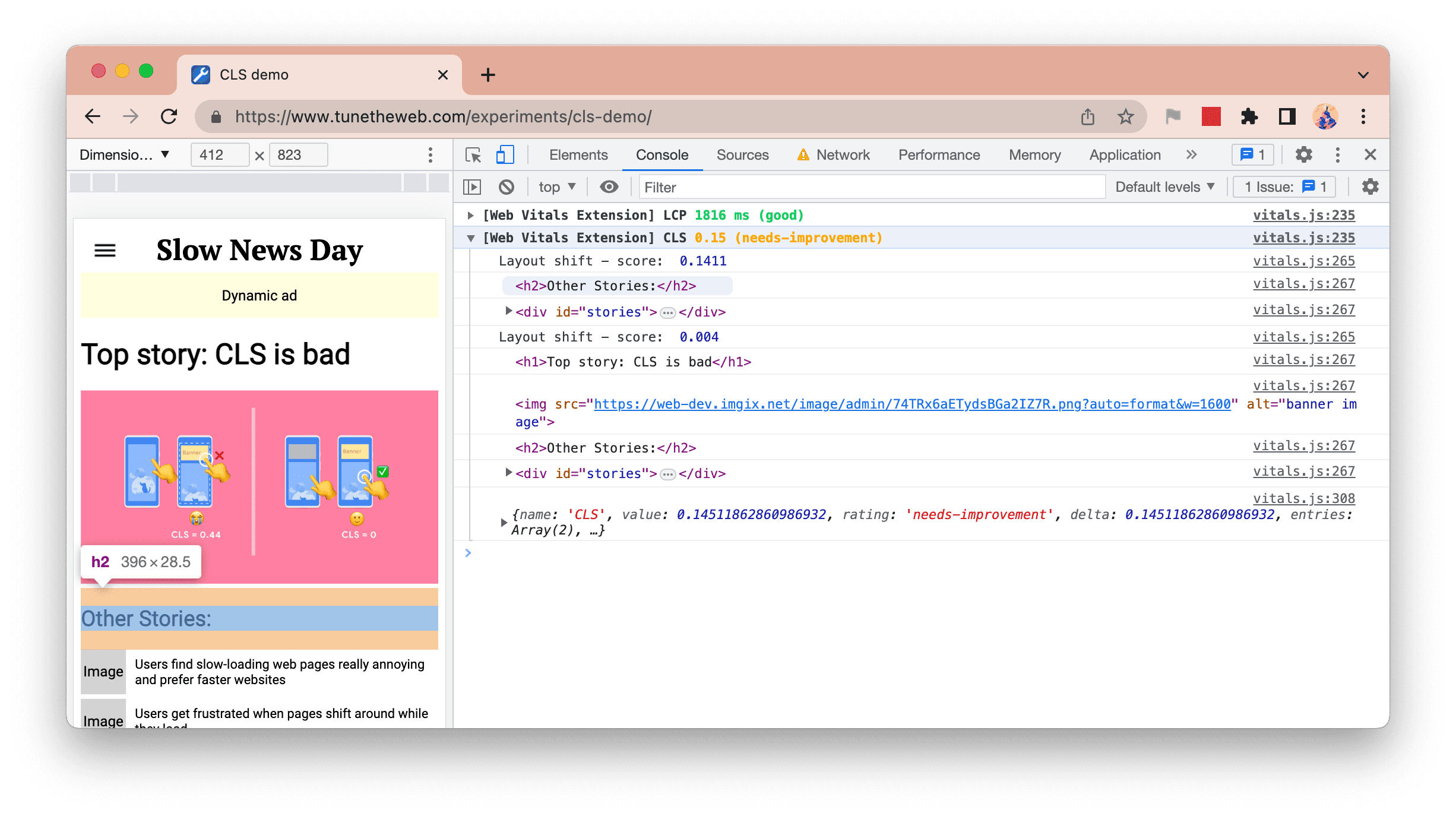The height and width of the screenshot is (816, 1456).
Task: Toggle device toolbar emulation icon
Action: point(505,154)
